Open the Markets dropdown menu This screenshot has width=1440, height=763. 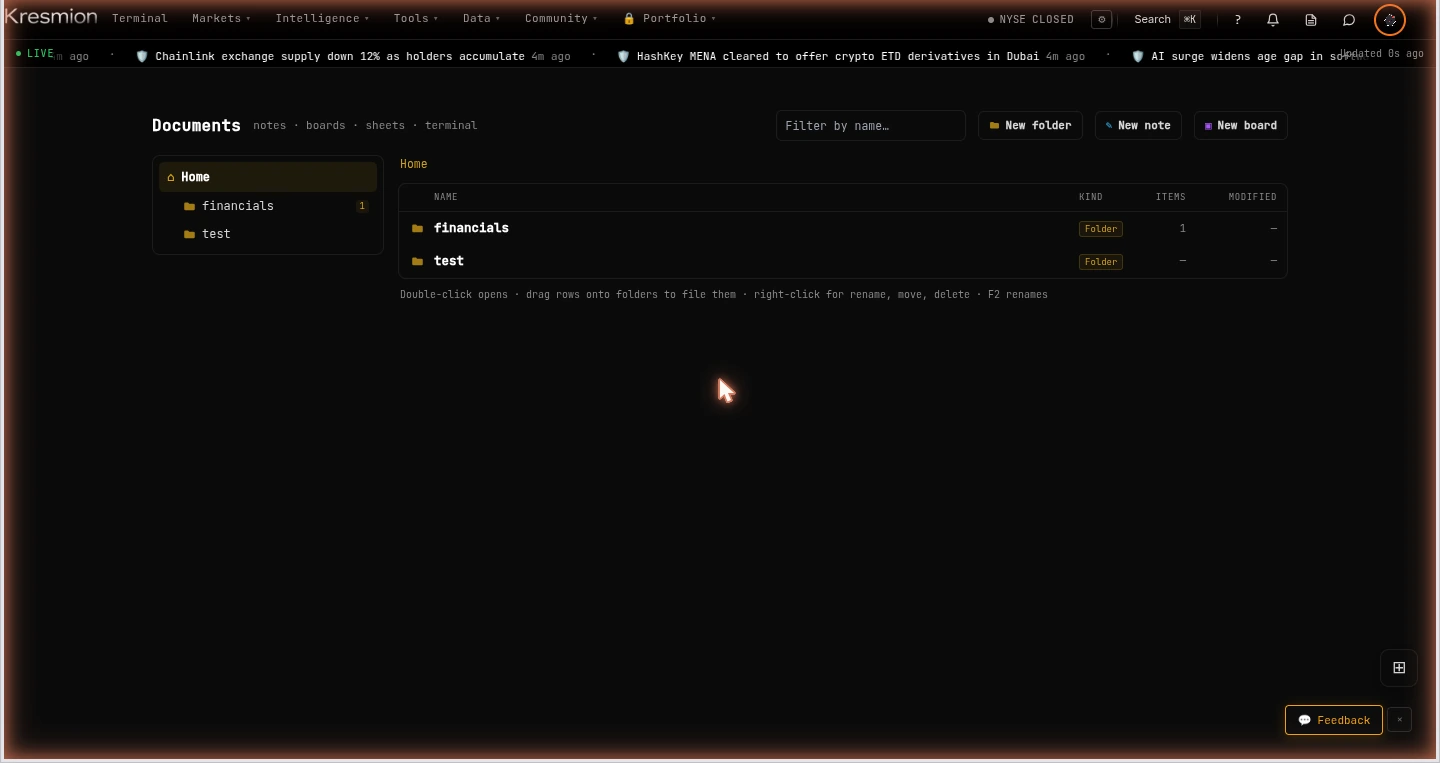222,18
